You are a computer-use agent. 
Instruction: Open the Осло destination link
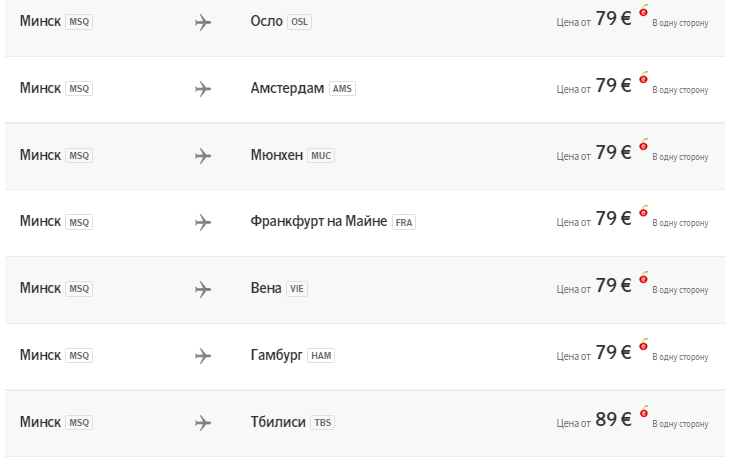pos(266,22)
